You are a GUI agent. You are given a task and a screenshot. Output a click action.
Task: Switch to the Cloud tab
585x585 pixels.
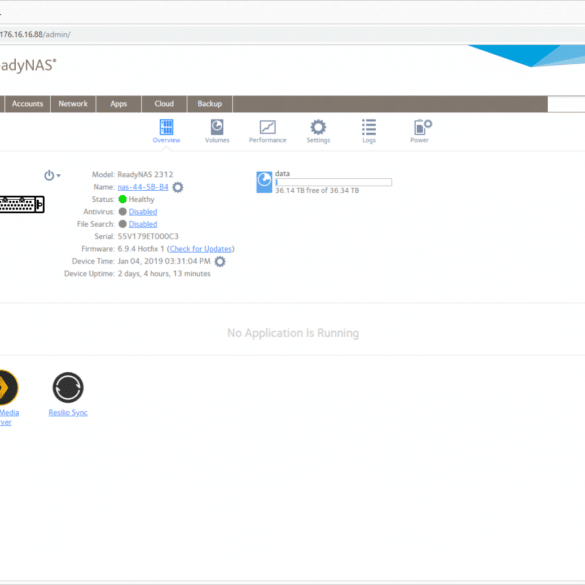point(164,104)
